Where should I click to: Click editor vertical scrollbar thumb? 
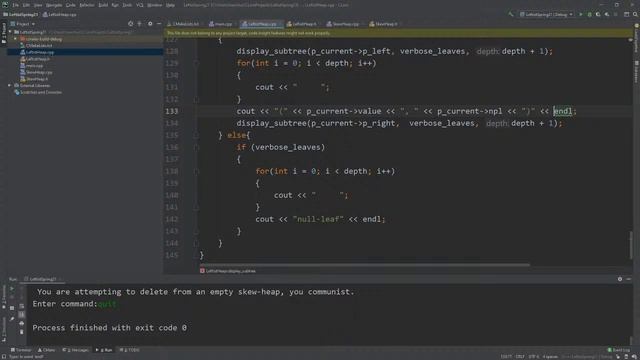pyautogui.click(x=631, y=245)
